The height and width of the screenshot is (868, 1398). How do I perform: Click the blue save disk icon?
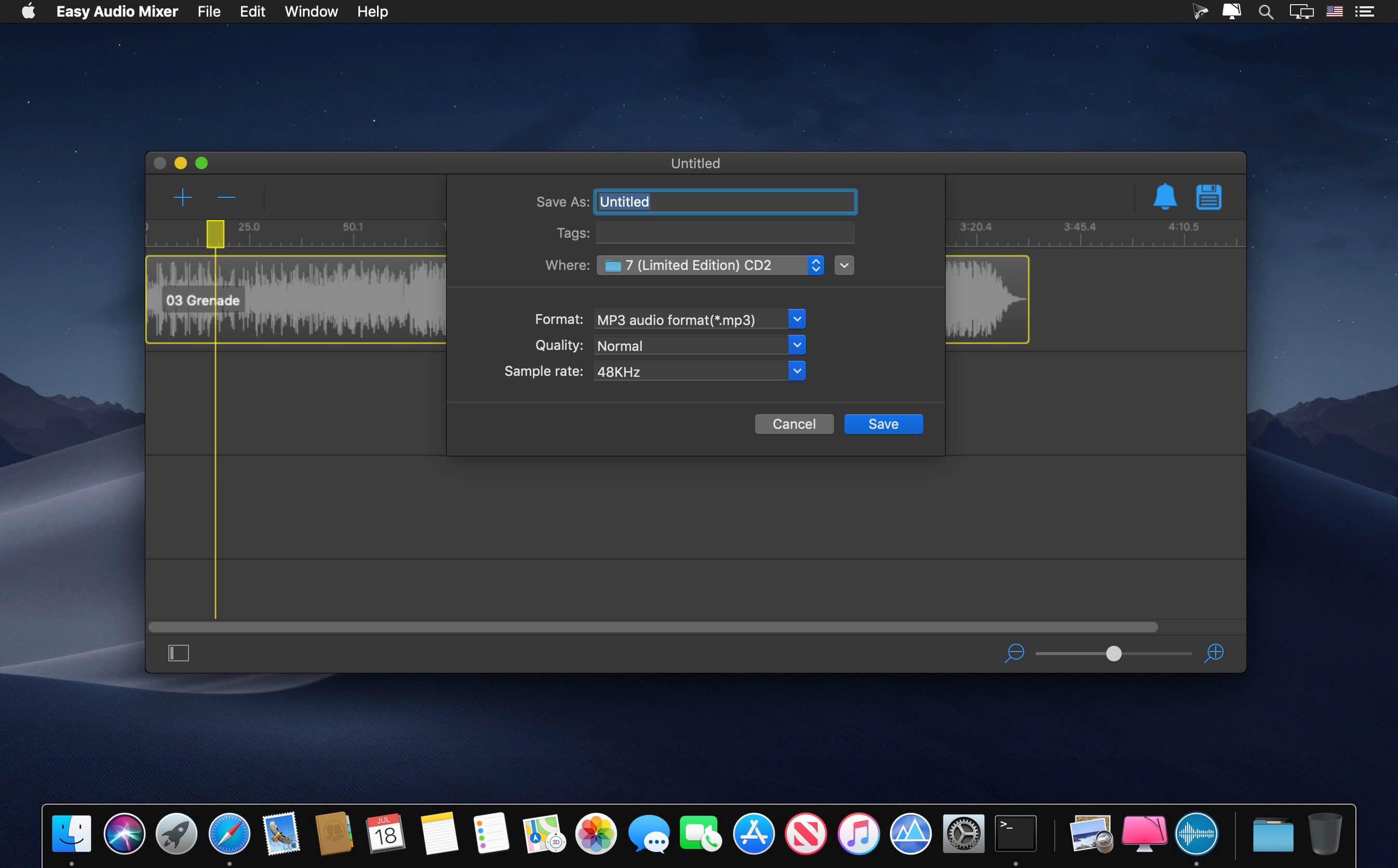pos(1208,197)
